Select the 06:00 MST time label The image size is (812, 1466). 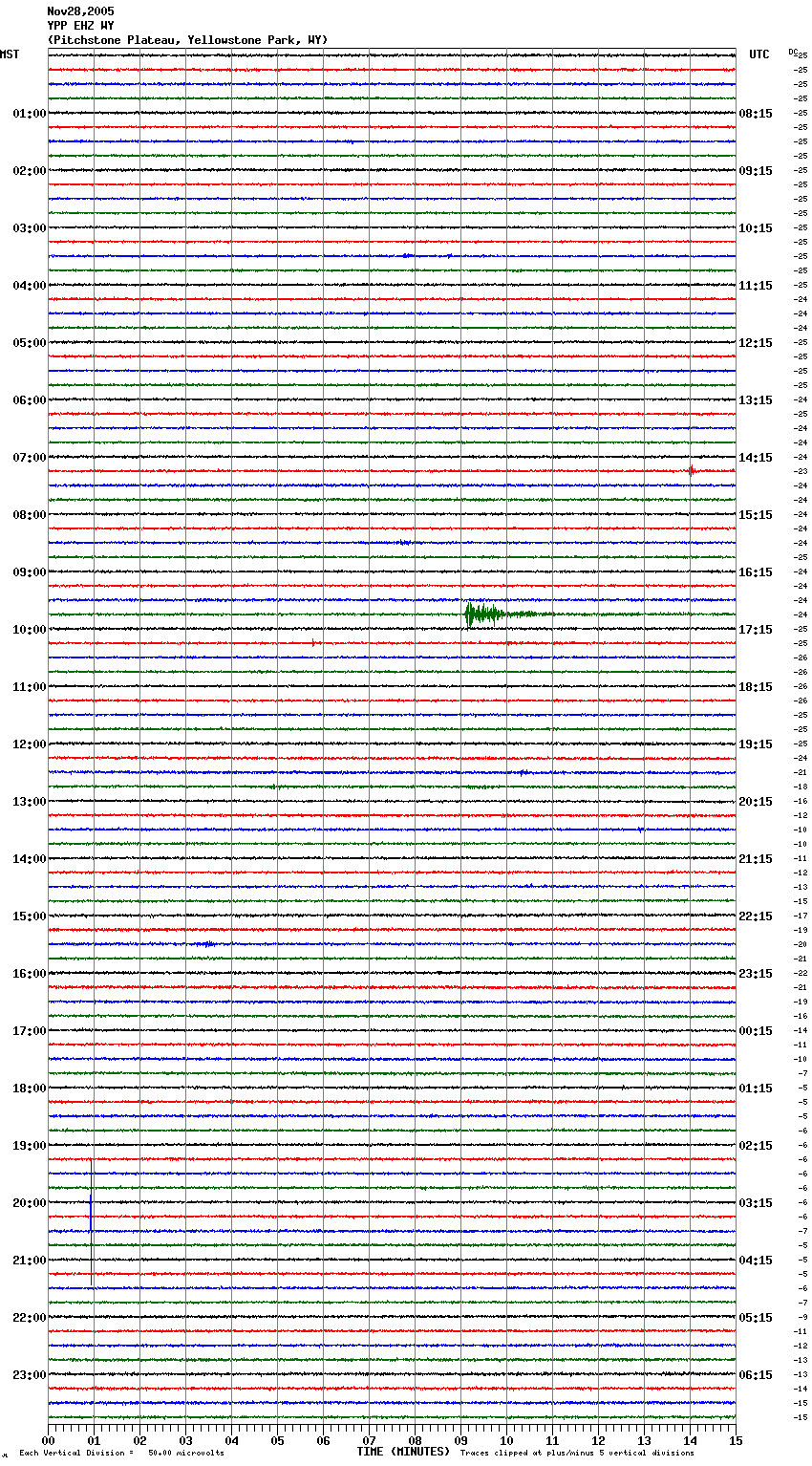(x=29, y=400)
